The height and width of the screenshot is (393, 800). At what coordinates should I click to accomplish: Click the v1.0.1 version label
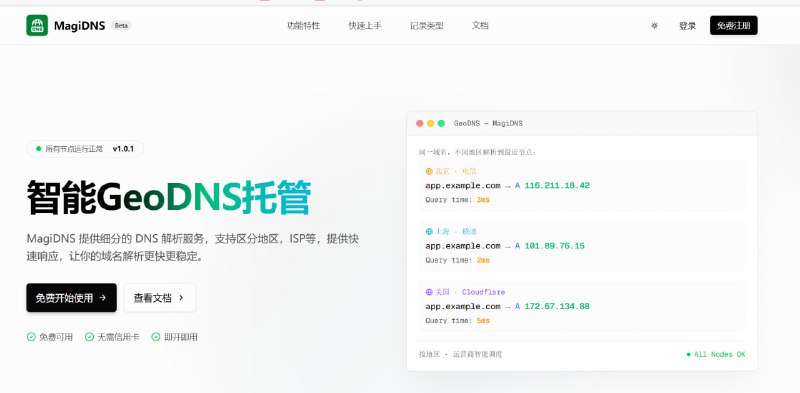[x=123, y=149]
